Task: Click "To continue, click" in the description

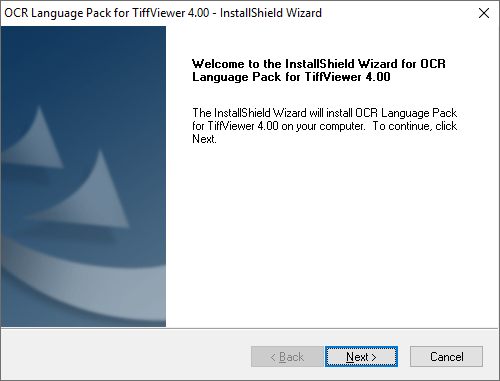Action: [x=415, y=126]
